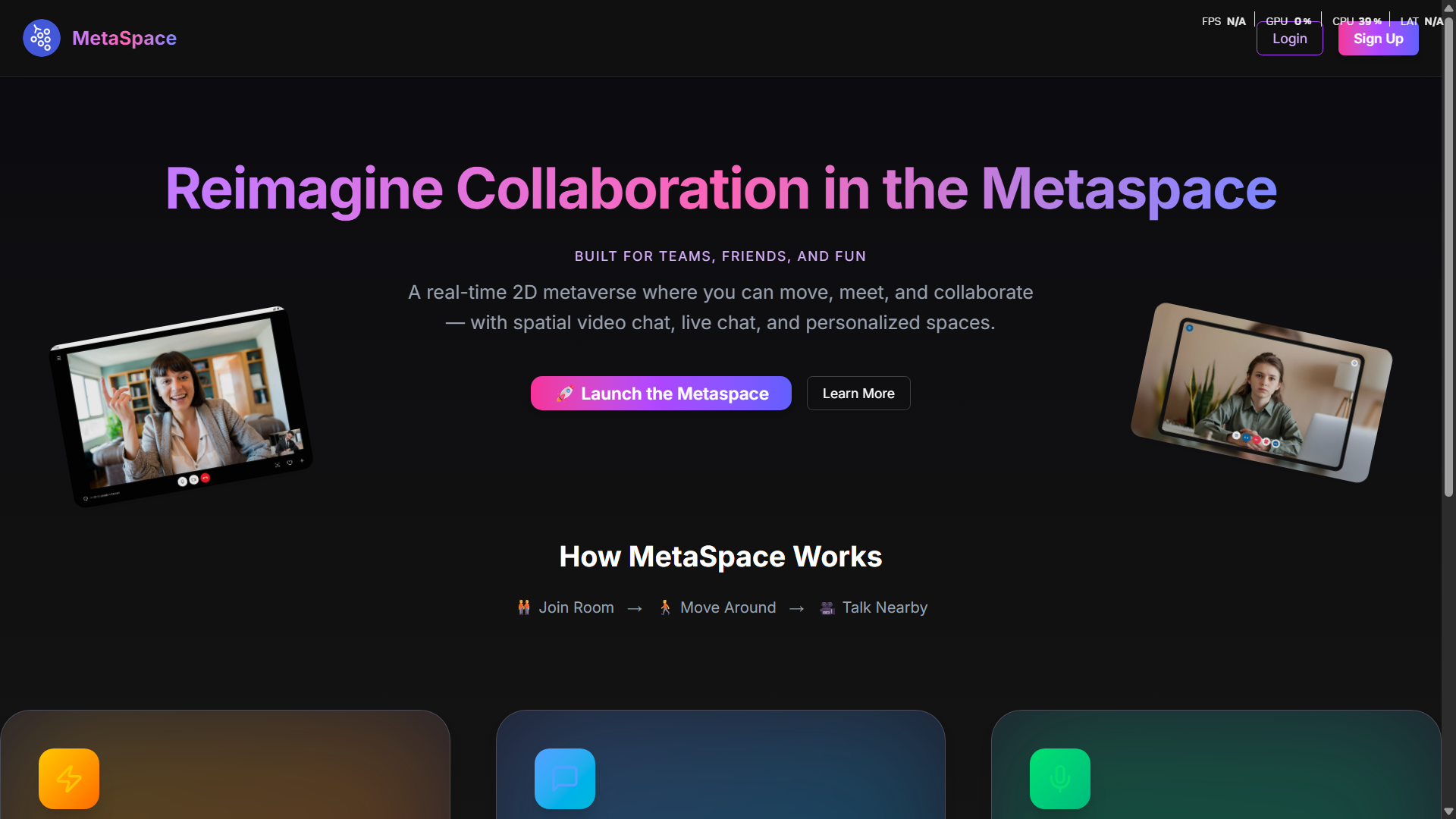Click the Join Room people emoji icon
1456x819 pixels.
pyautogui.click(x=523, y=607)
